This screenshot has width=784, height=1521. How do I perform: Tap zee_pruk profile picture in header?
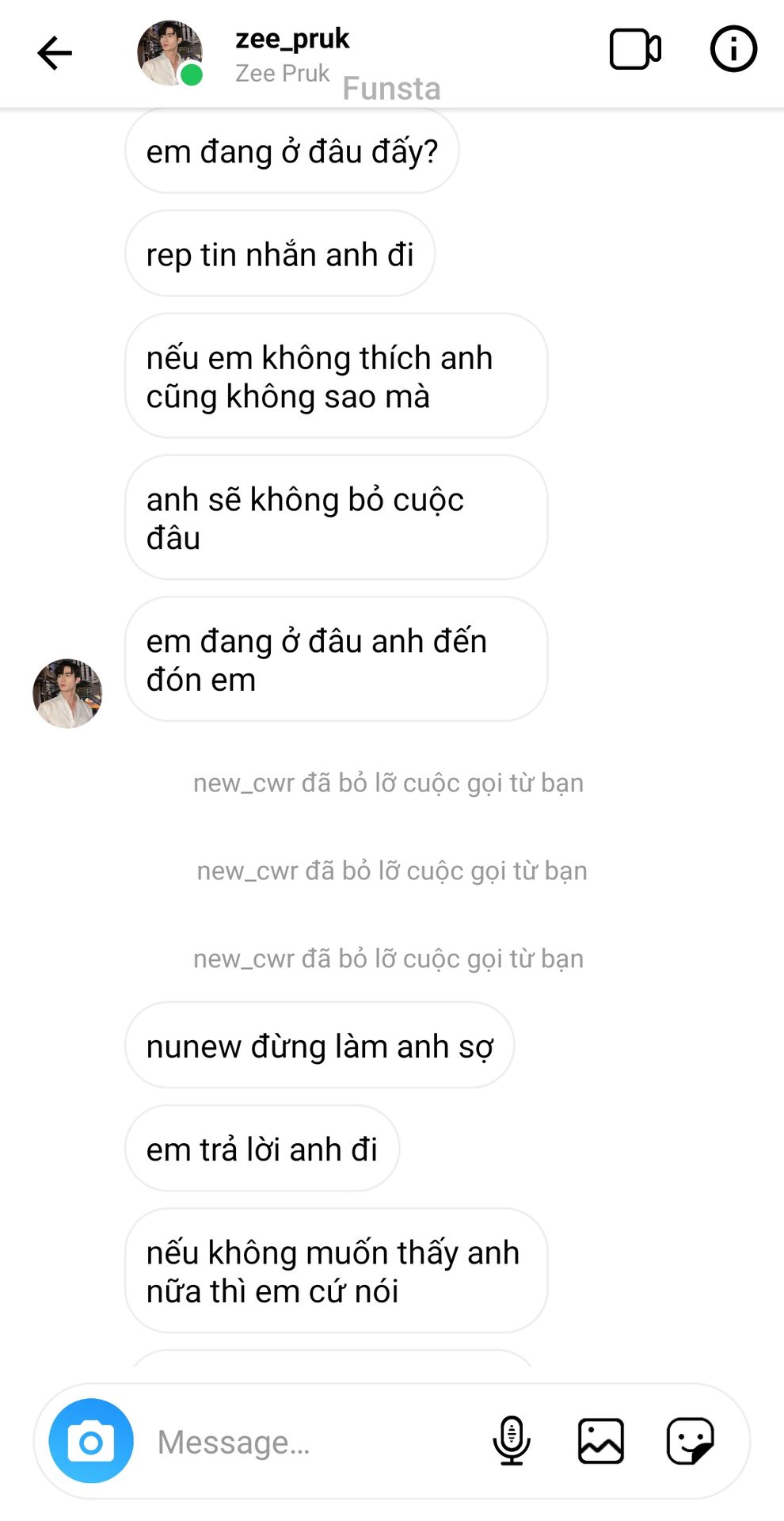(170, 53)
